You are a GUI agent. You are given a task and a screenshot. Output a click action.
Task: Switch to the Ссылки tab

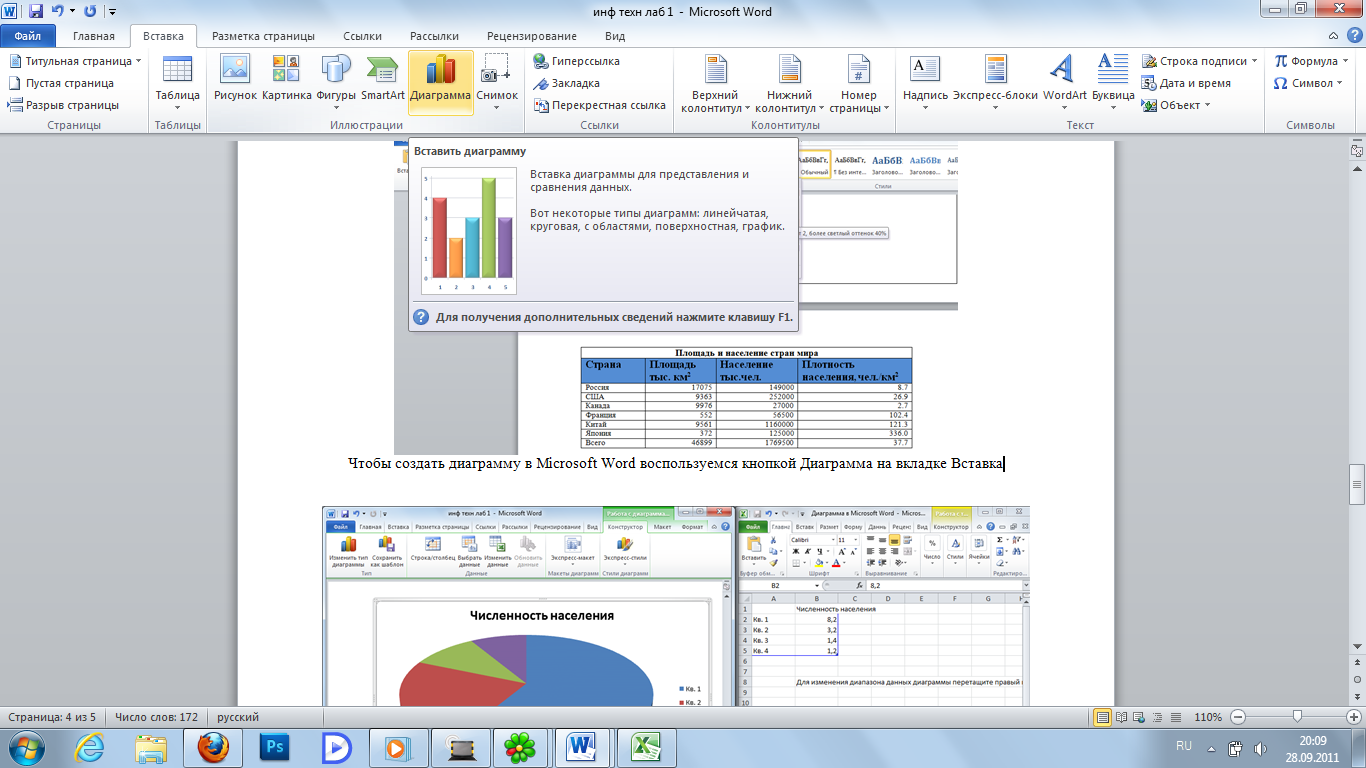[x=362, y=36]
